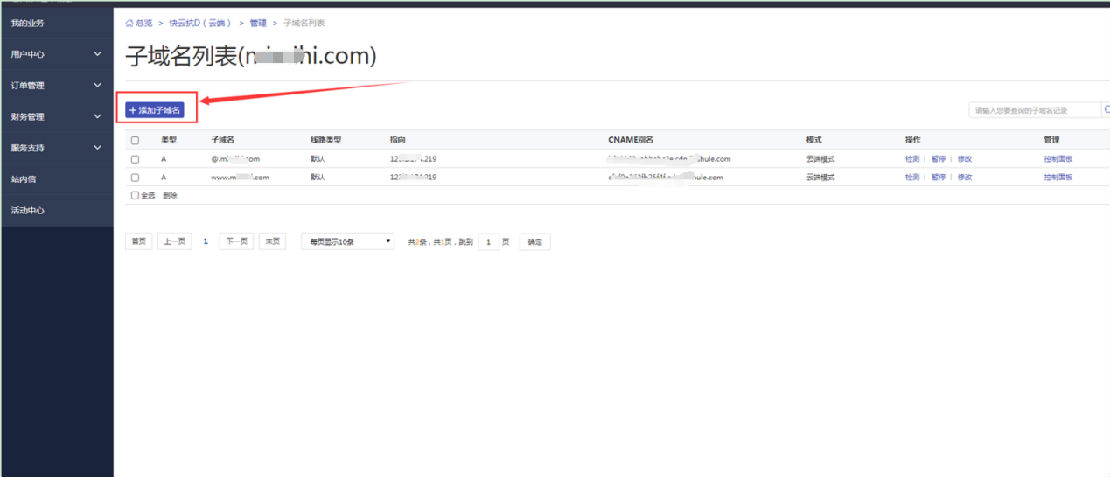This screenshot has height=477, width=1110.
Task: Open 活动中心 in the sidebar
Action: 27,211
